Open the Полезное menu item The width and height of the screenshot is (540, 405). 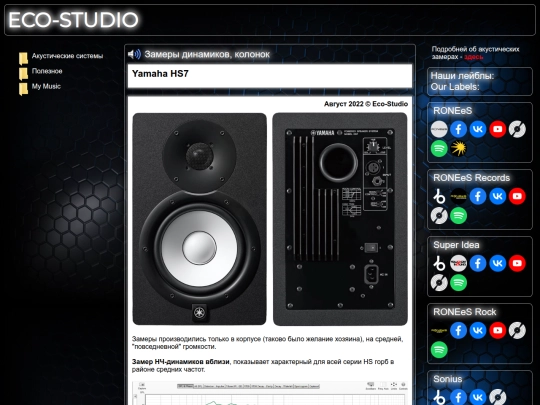(47, 71)
